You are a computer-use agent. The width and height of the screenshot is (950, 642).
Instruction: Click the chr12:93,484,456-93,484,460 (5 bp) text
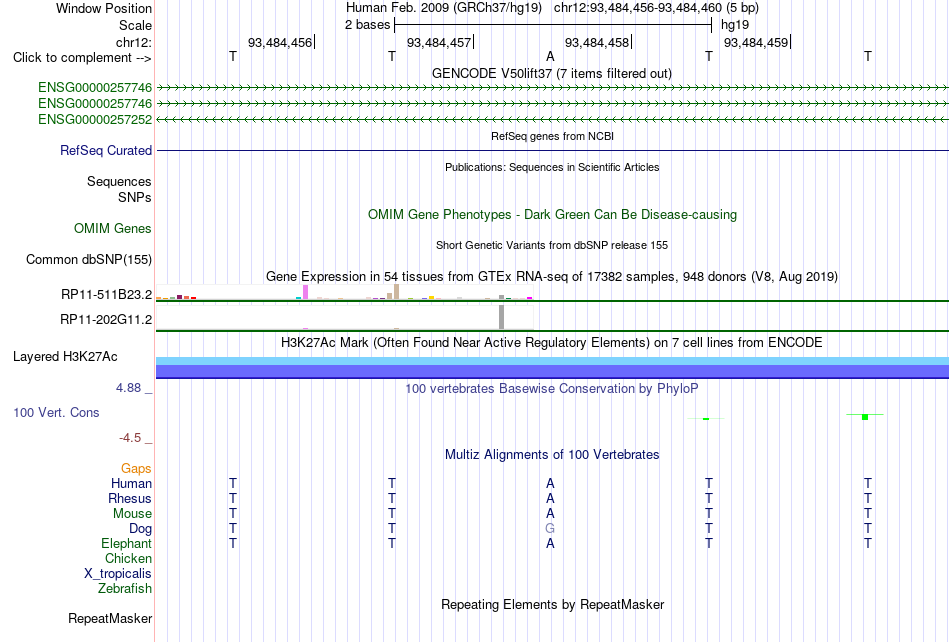pyautogui.click(x=656, y=8)
